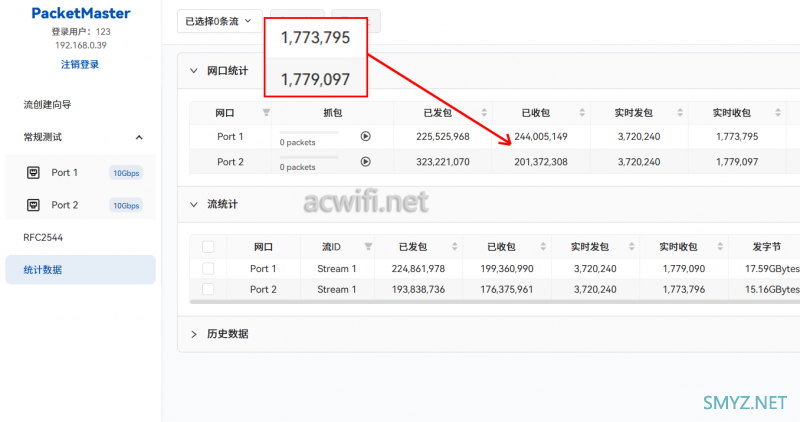
Task: Click the 176,375,961 stream received cell
Action: click(x=507, y=289)
